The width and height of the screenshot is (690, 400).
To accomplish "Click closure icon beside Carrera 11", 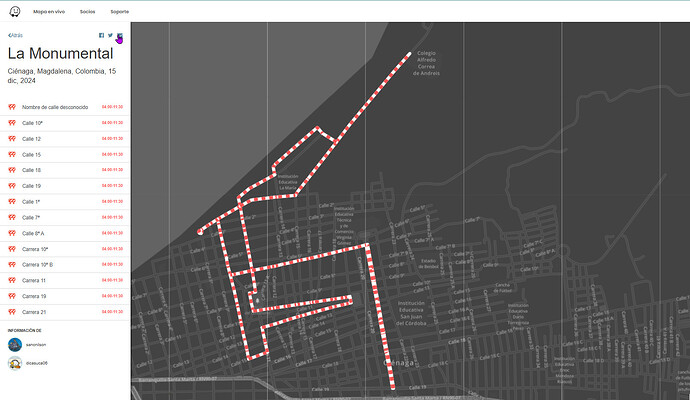I will (x=12, y=281).
